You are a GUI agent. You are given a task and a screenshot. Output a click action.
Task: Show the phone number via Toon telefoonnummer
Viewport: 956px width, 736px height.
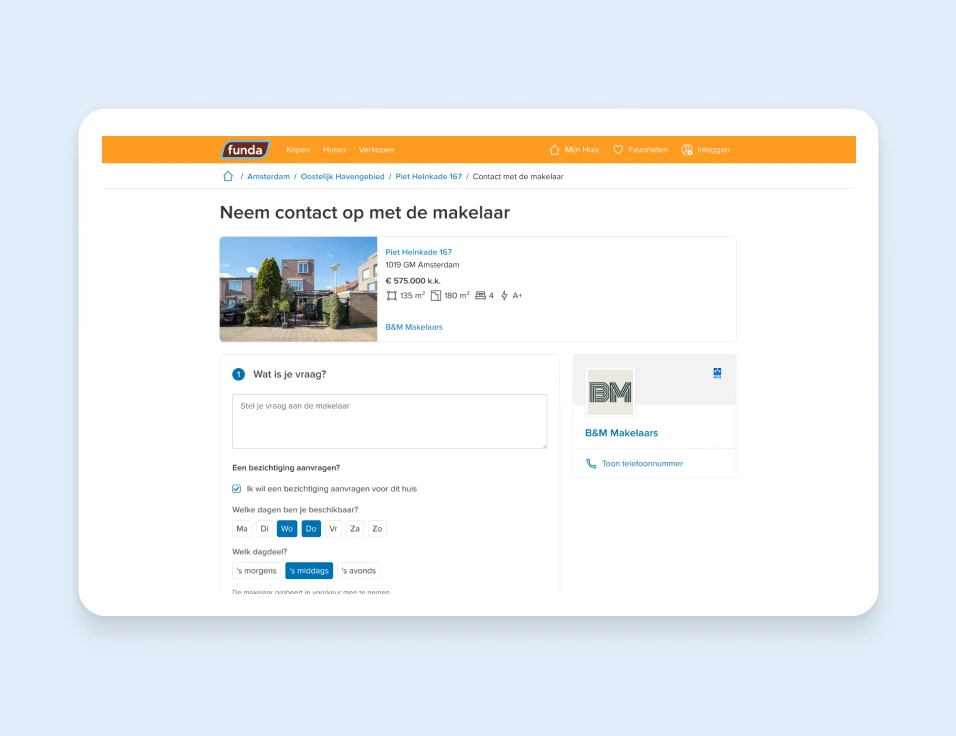coord(642,464)
